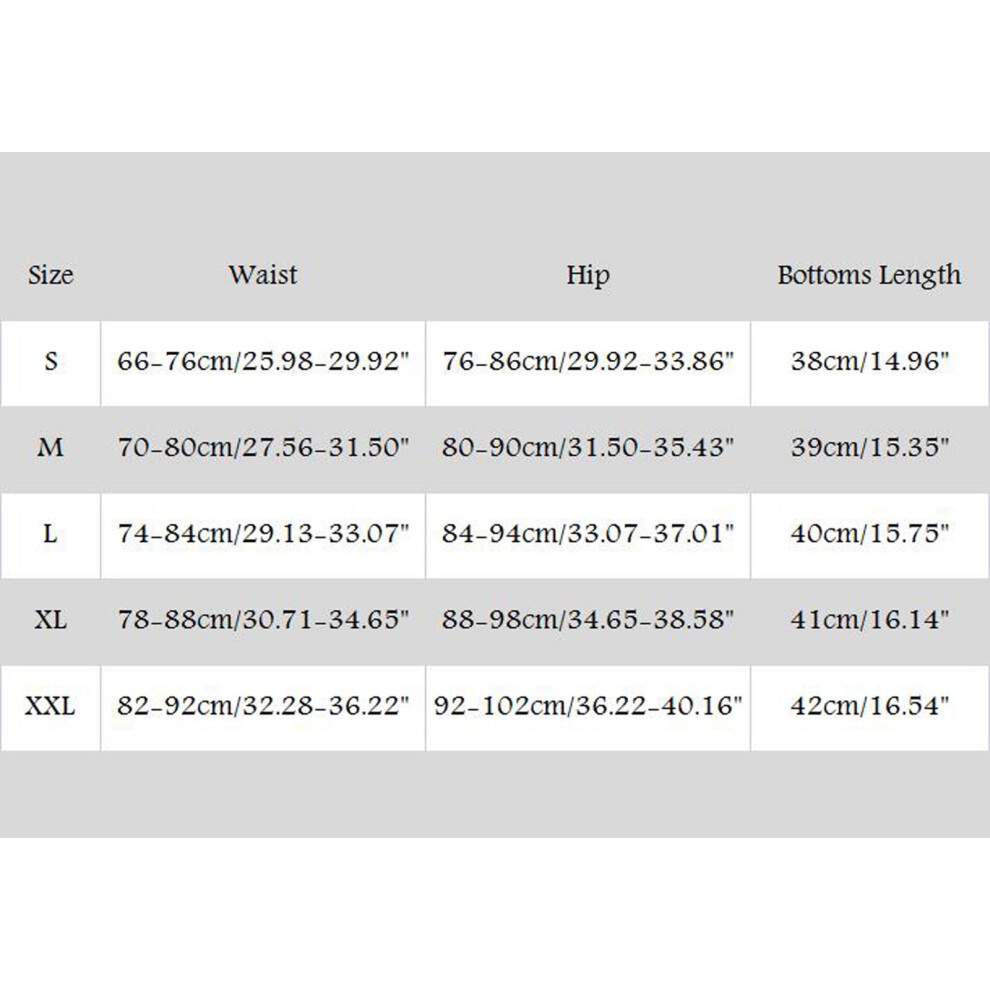The height and width of the screenshot is (990, 990).
Task: Select hip cell 84-94cm/33.07-37.01"
Action: tap(588, 535)
